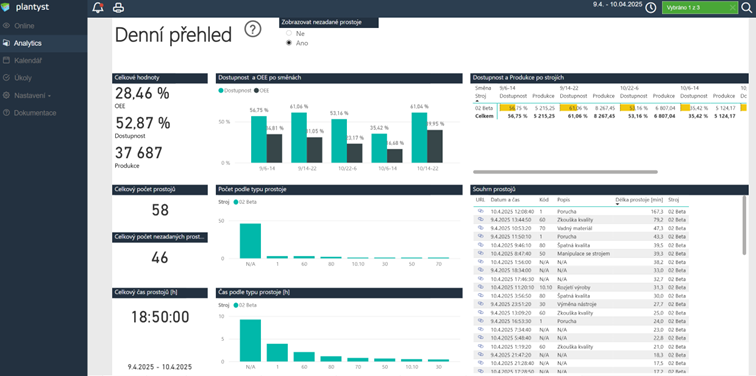Click the printer icon in top bar

click(118, 8)
